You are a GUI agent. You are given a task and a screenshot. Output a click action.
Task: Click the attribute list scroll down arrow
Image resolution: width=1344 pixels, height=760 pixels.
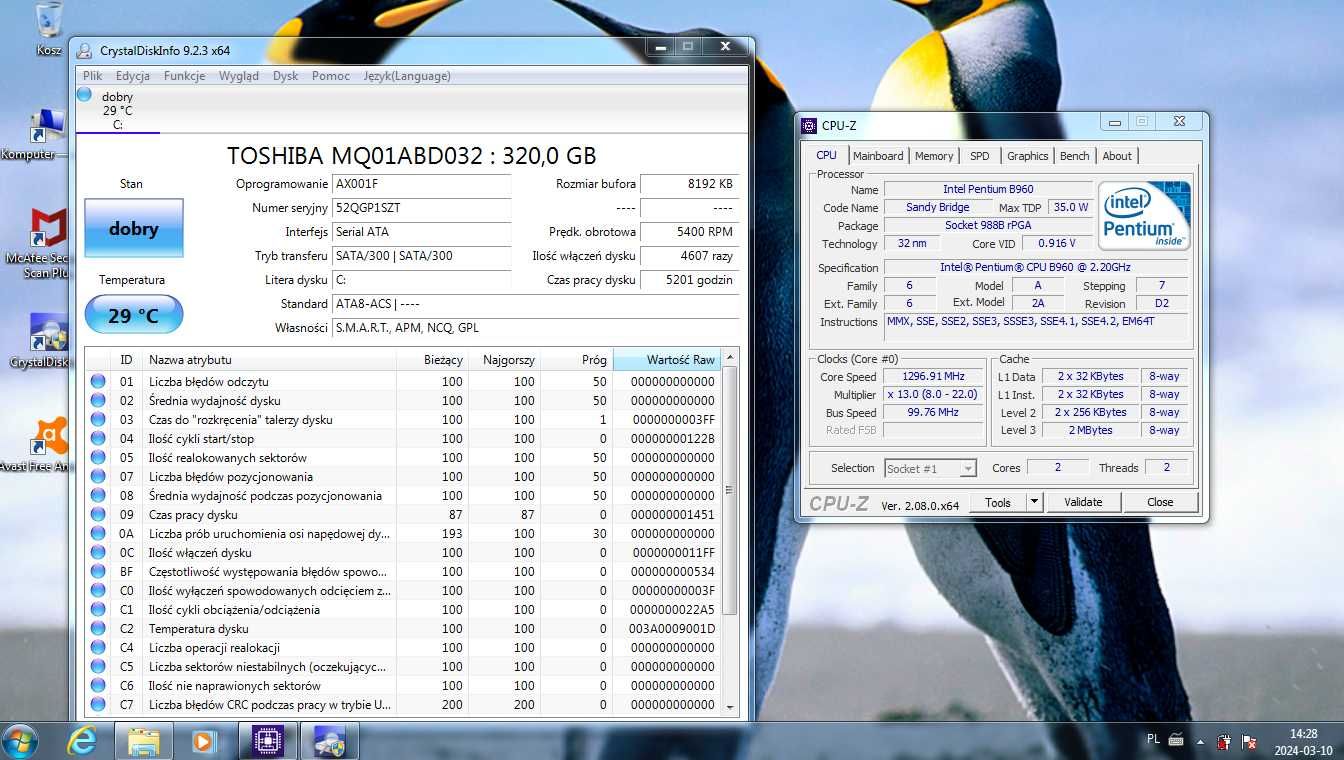tap(730, 706)
